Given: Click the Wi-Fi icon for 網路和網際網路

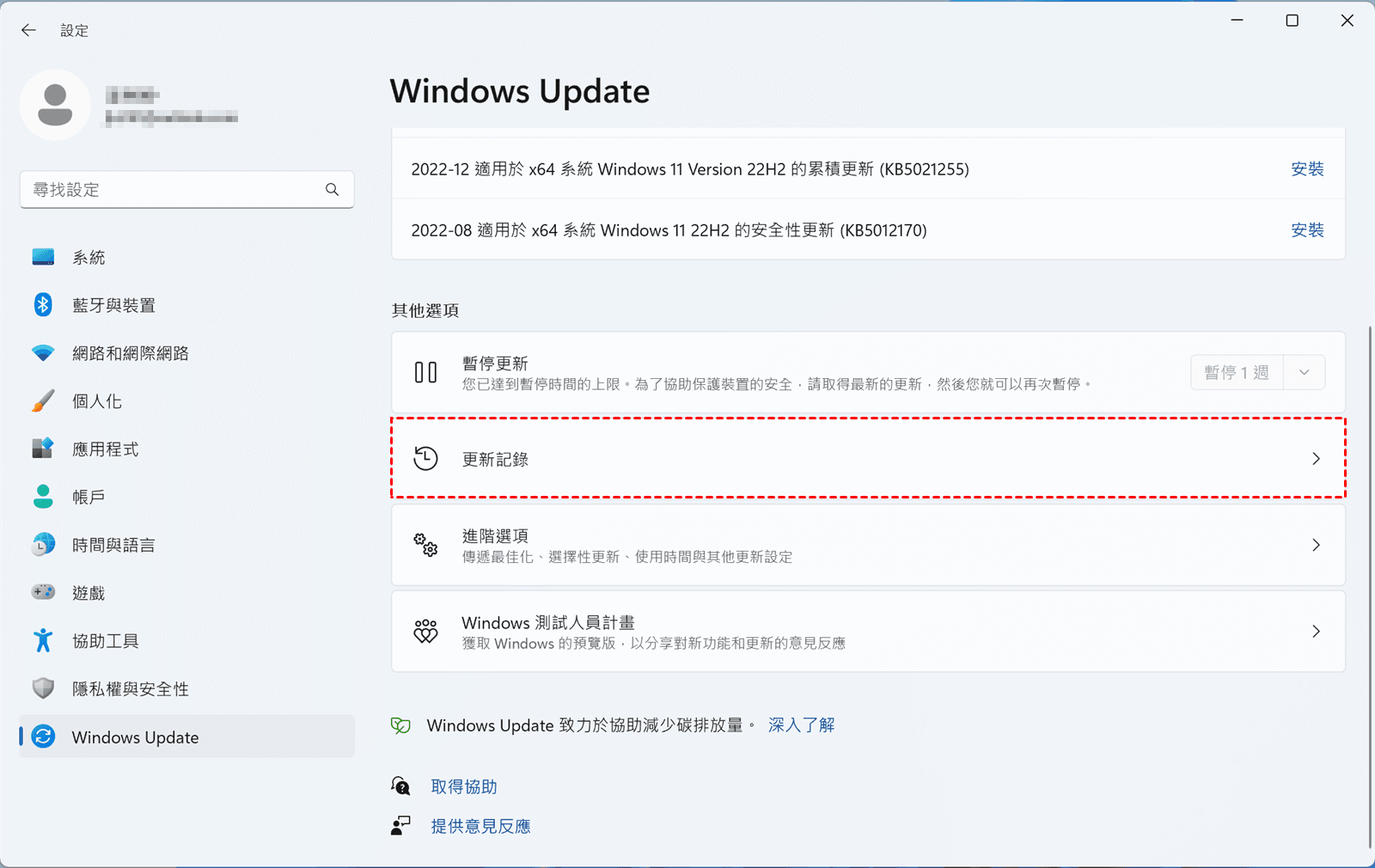Looking at the screenshot, I should [x=43, y=353].
